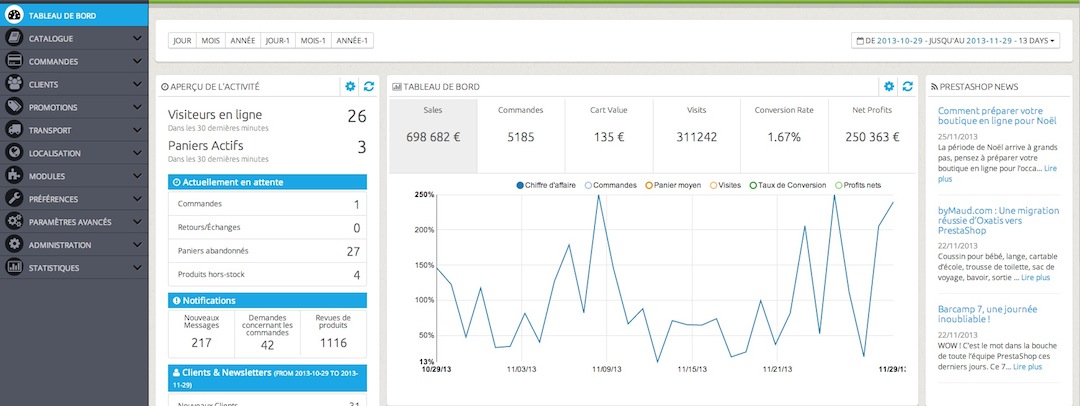Image resolution: width=1080 pixels, height=406 pixels.
Task: Click the Transport truck icon
Action: tap(14, 130)
